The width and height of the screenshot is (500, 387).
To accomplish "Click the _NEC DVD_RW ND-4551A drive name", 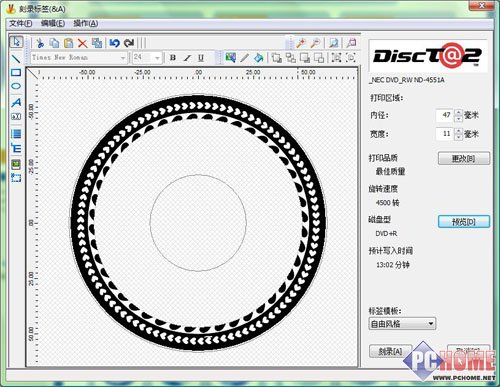I will (x=406, y=80).
